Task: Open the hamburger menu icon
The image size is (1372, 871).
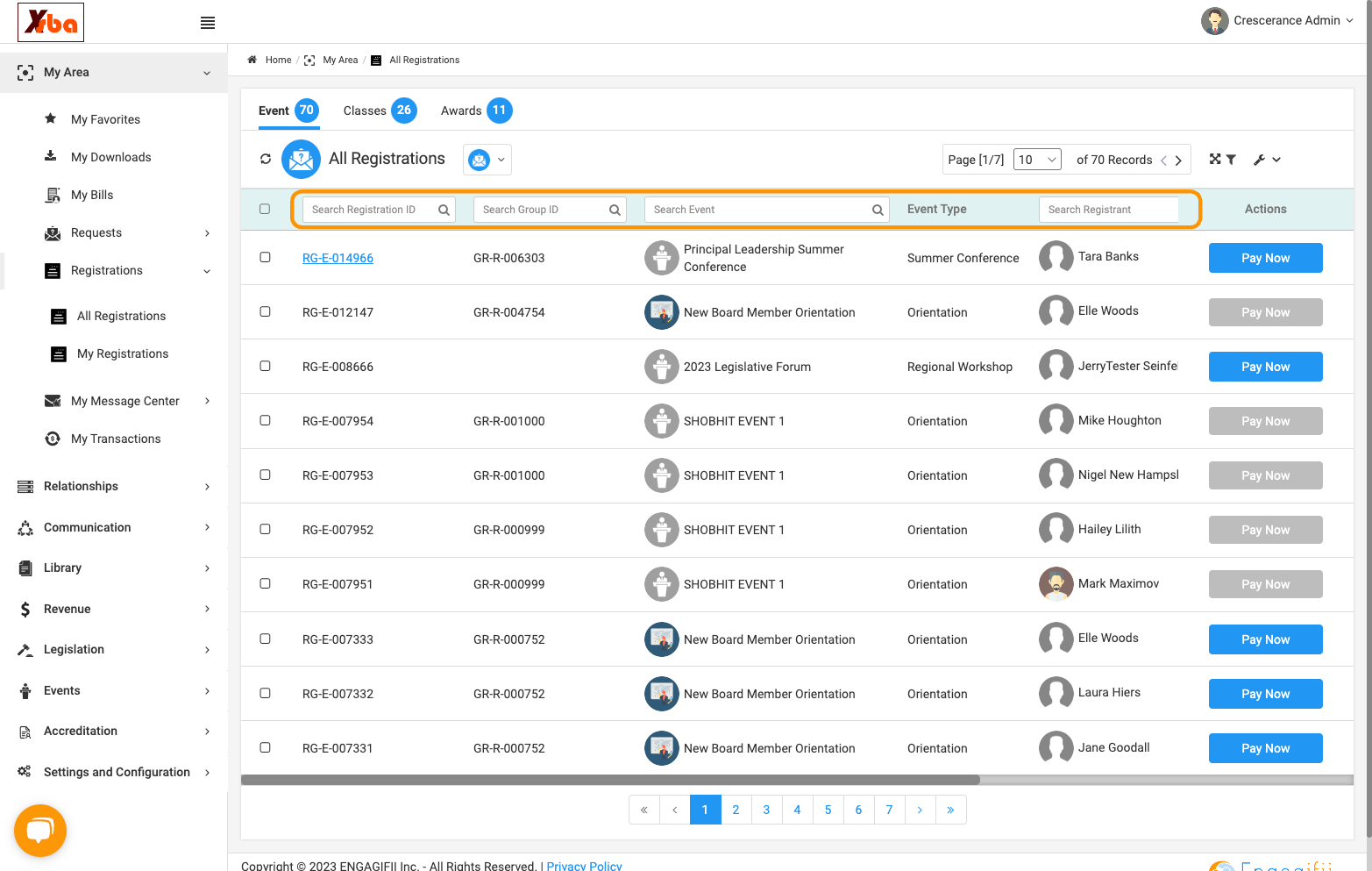Action: click(208, 23)
